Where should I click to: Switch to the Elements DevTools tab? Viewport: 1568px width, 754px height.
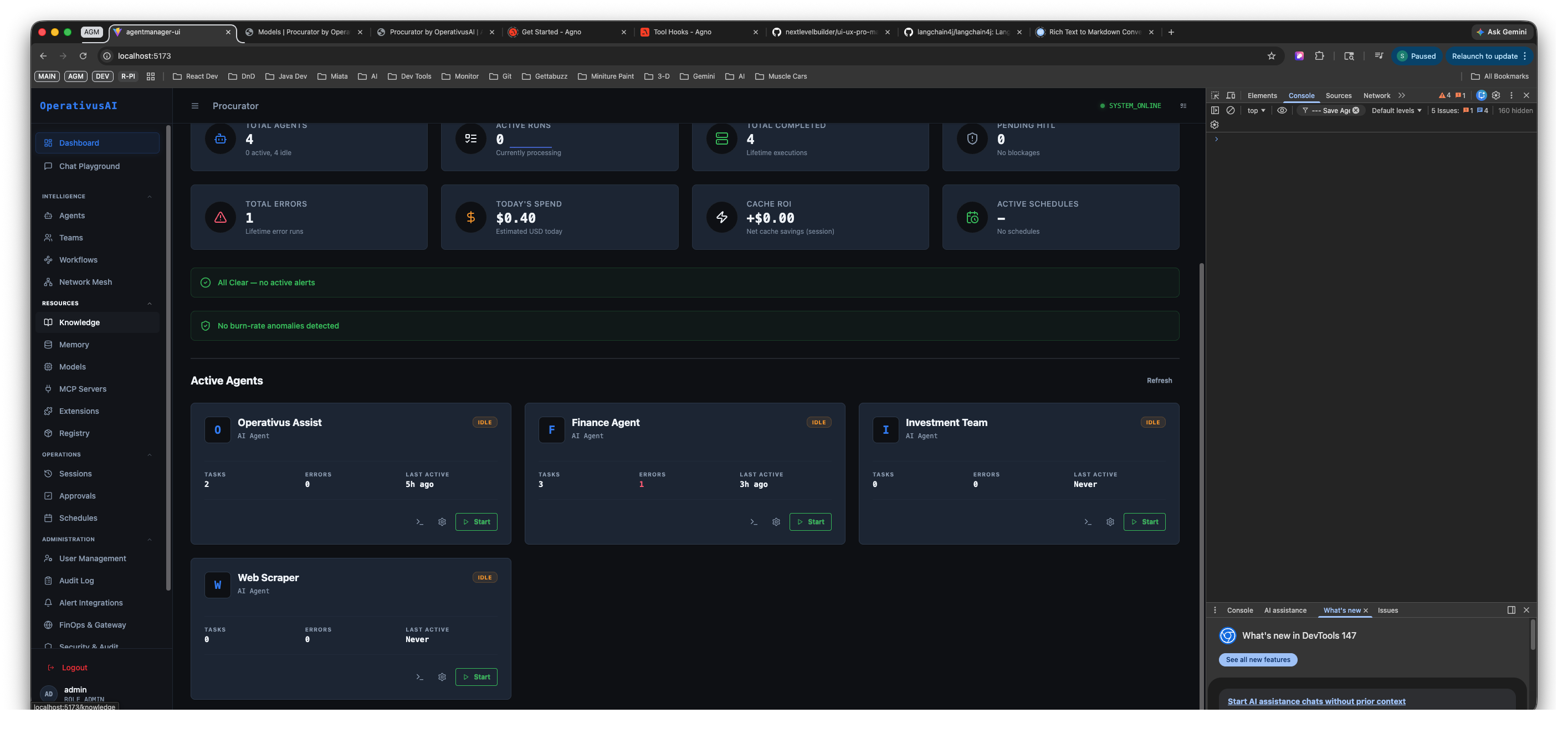coord(1262,95)
